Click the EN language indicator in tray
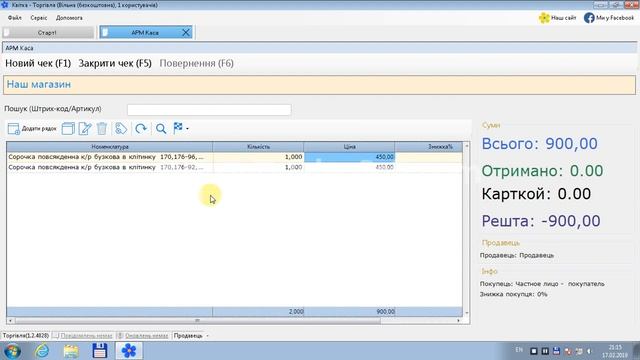 pos(519,350)
